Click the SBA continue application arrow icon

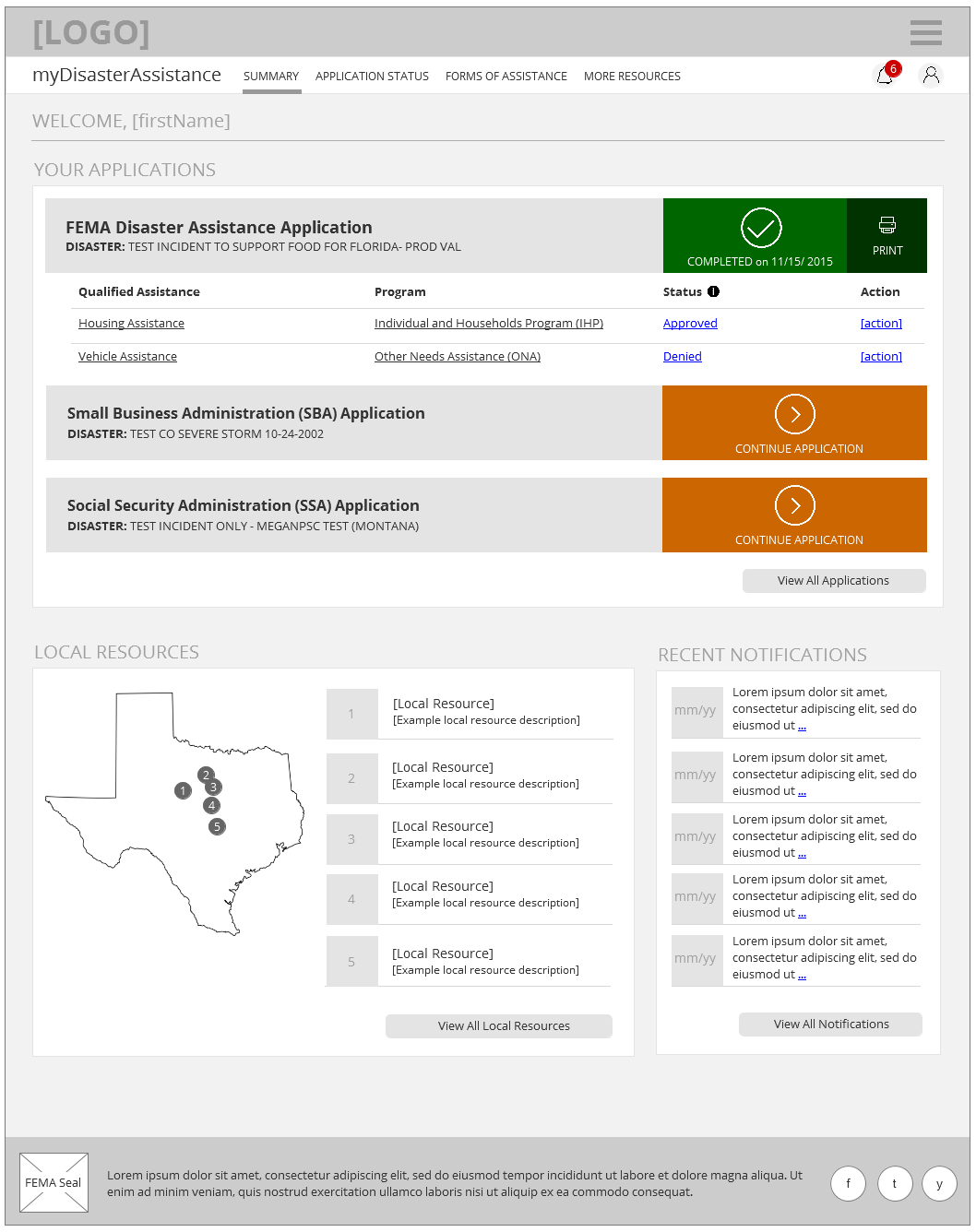(795, 414)
